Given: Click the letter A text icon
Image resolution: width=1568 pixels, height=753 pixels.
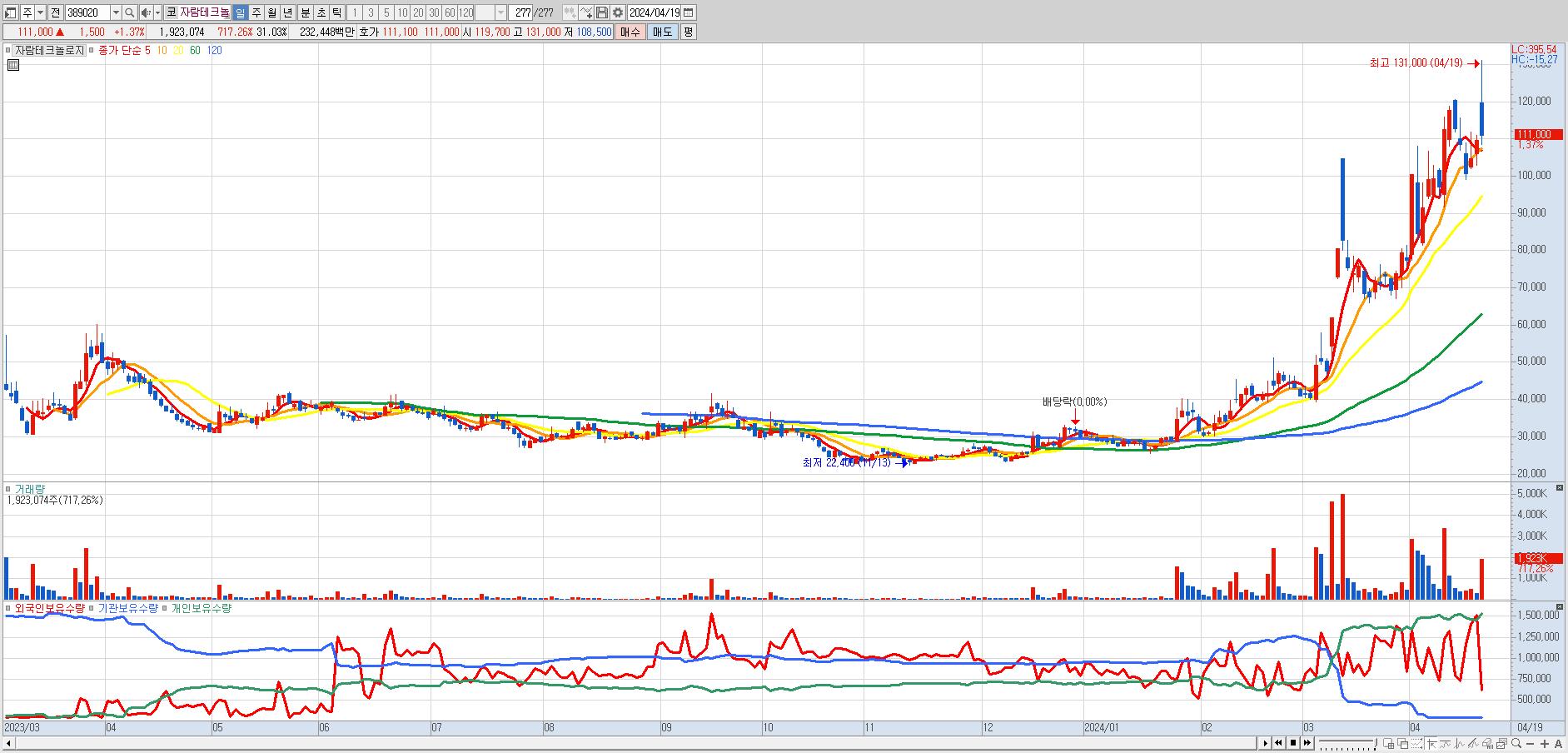Looking at the screenshot, I should coord(1559,743).
